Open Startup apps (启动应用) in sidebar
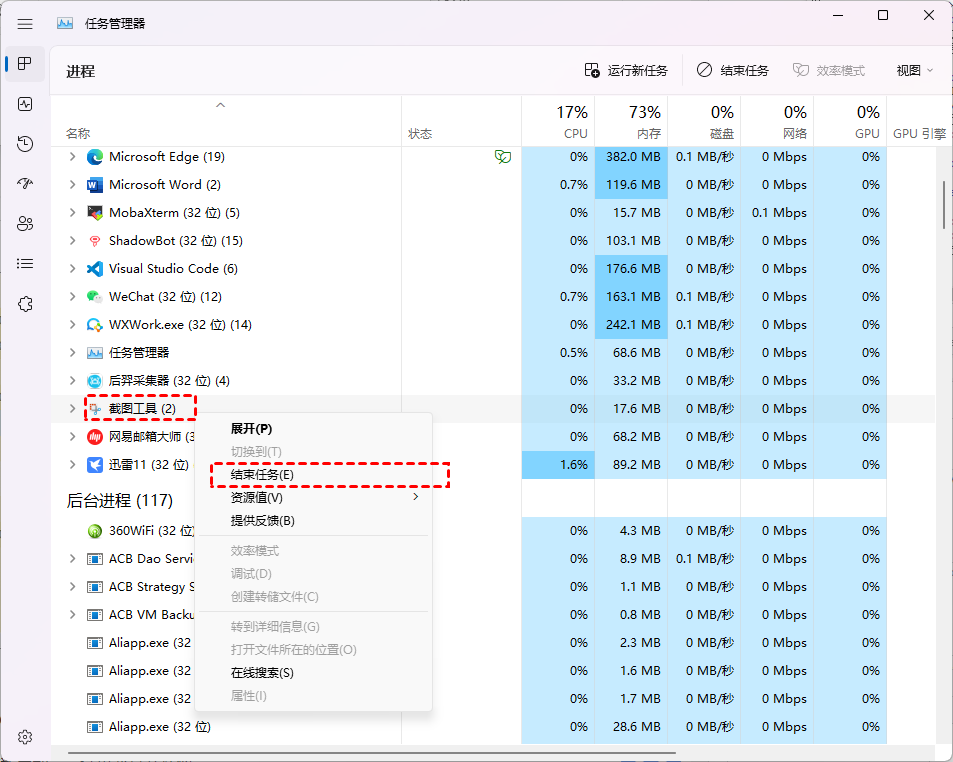This screenshot has height=762, width=953. (x=25, y=184)
